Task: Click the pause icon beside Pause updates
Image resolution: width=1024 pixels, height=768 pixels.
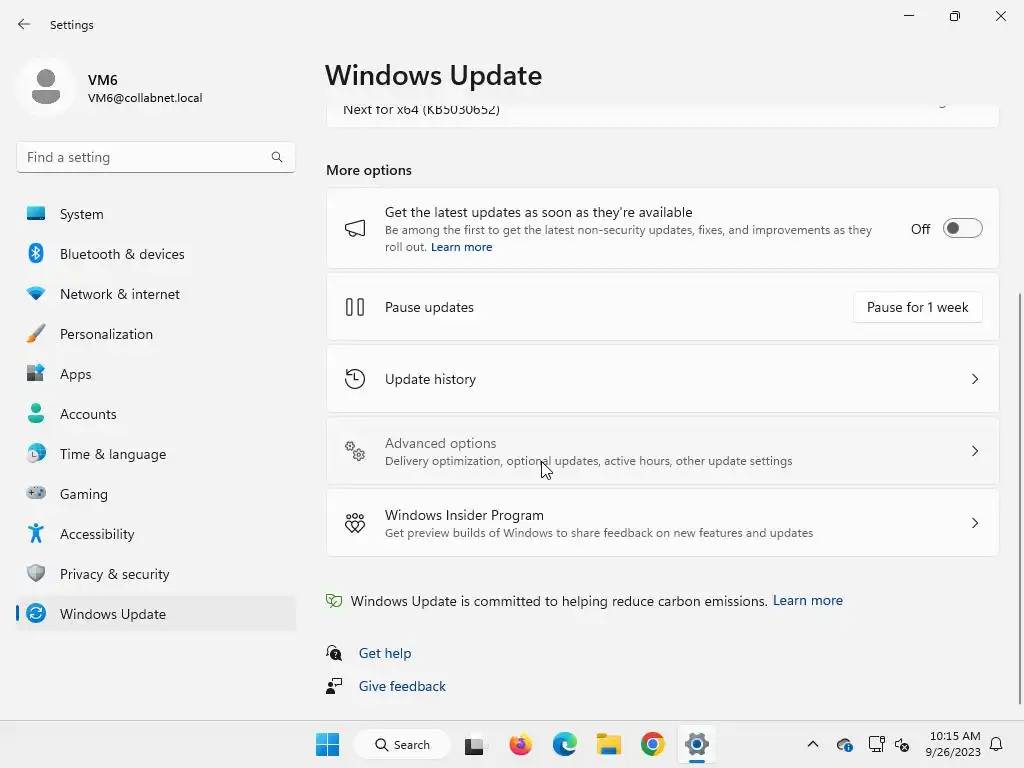Action: point(355,307)
